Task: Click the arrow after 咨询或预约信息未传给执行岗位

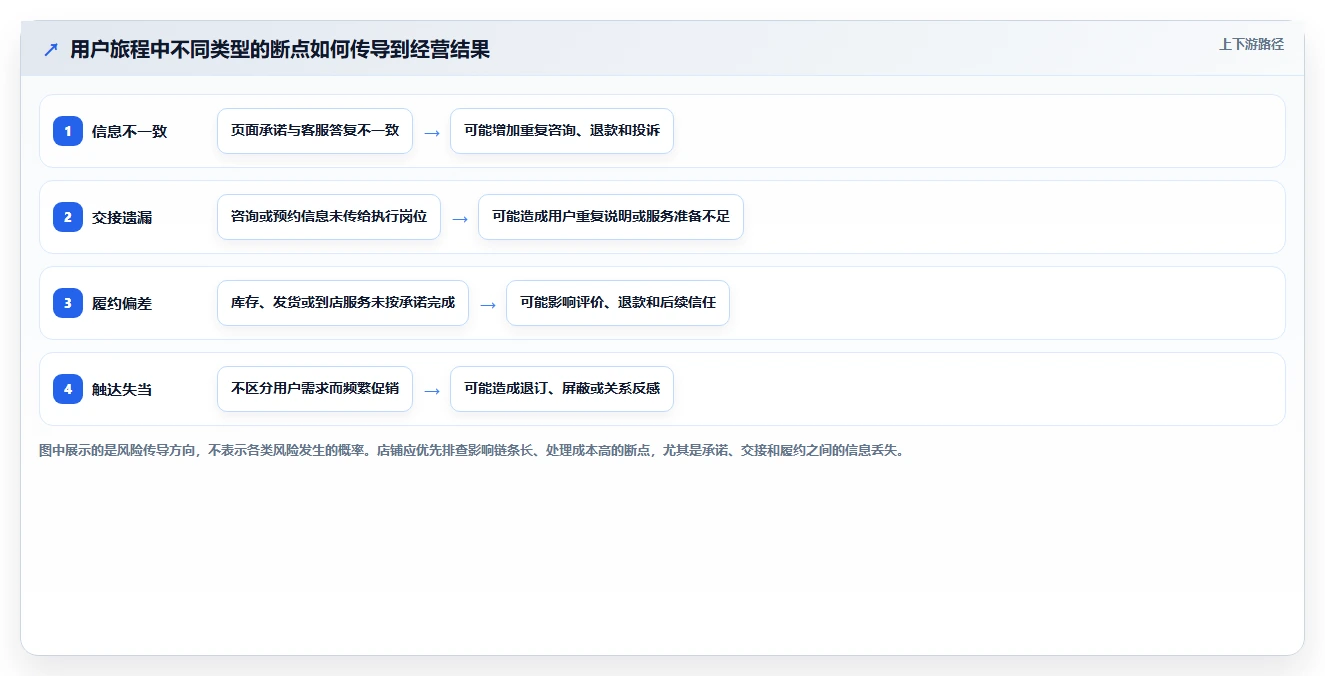Action: 460,218
